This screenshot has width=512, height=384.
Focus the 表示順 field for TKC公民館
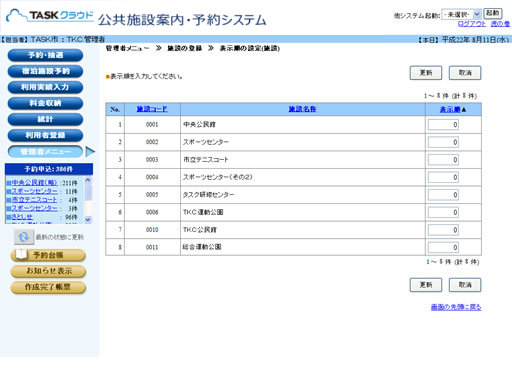pos(443,230)
